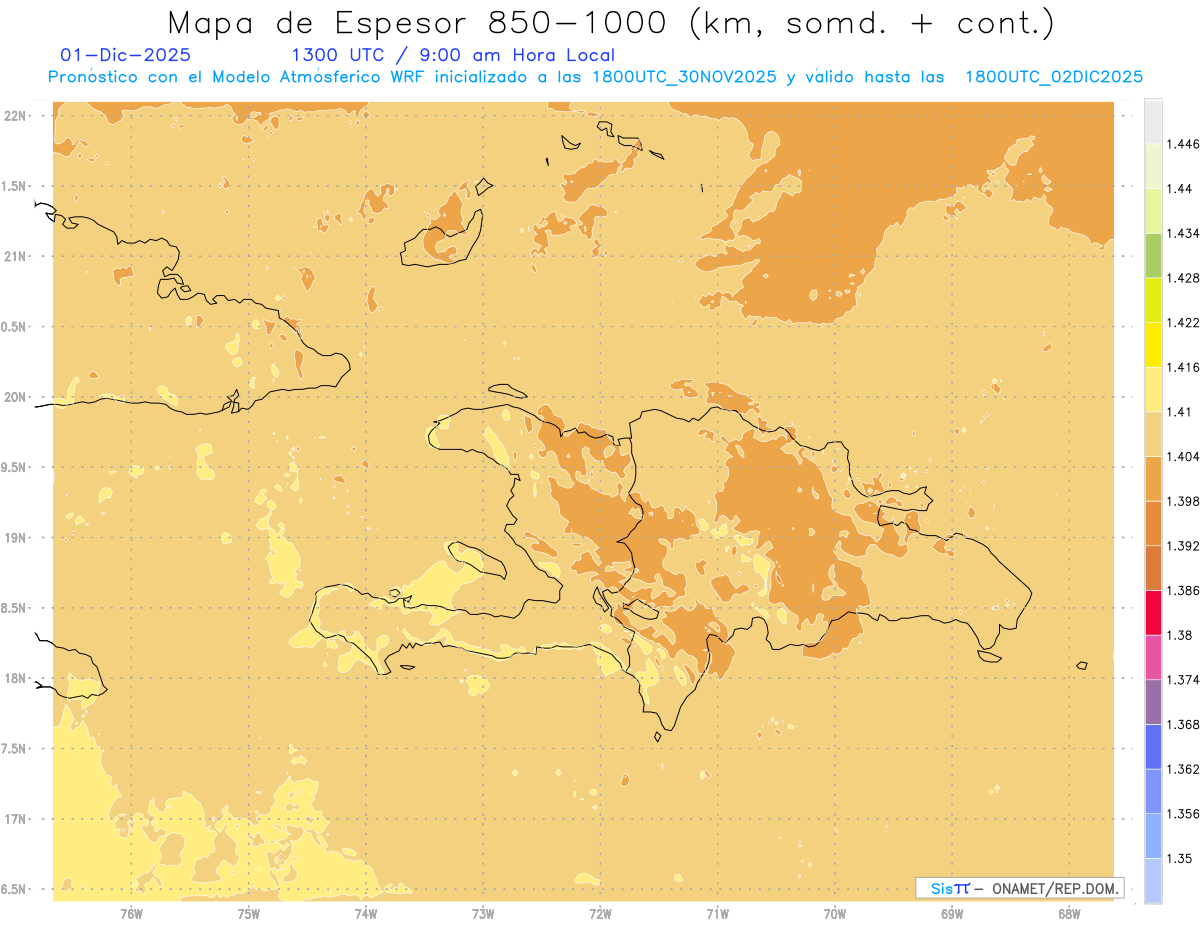Click the '1.422' colorbar value
The height and width of the screenshot is (927, 1200).
(1183, 322)
